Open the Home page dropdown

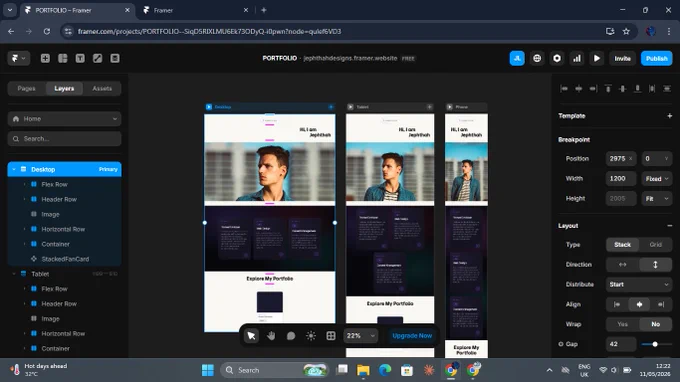pyautogui.click(x=64, y=119)
